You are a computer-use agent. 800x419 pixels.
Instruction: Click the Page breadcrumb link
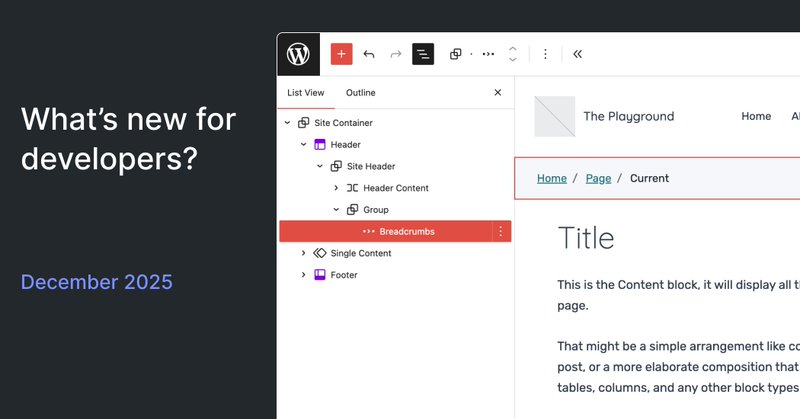pos(598,178)
